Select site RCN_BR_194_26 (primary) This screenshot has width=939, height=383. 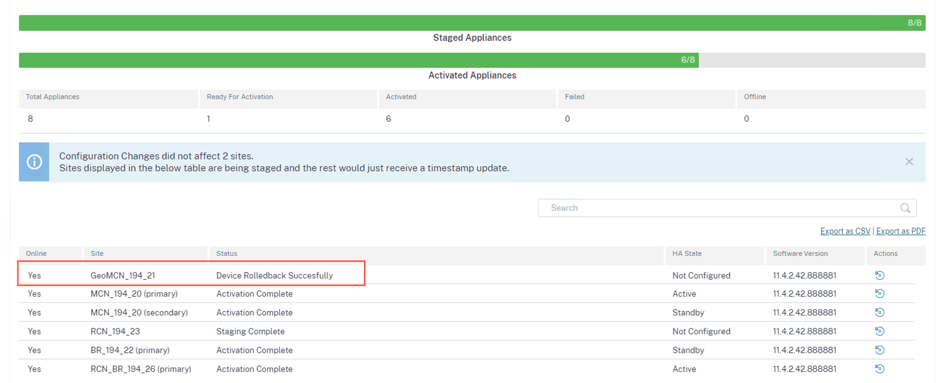(x=141, y=369)
